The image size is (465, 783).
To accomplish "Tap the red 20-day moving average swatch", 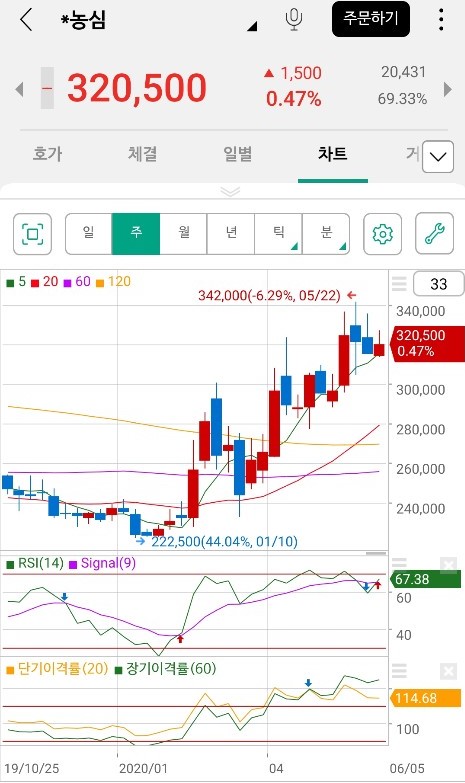I will point(35,283).
